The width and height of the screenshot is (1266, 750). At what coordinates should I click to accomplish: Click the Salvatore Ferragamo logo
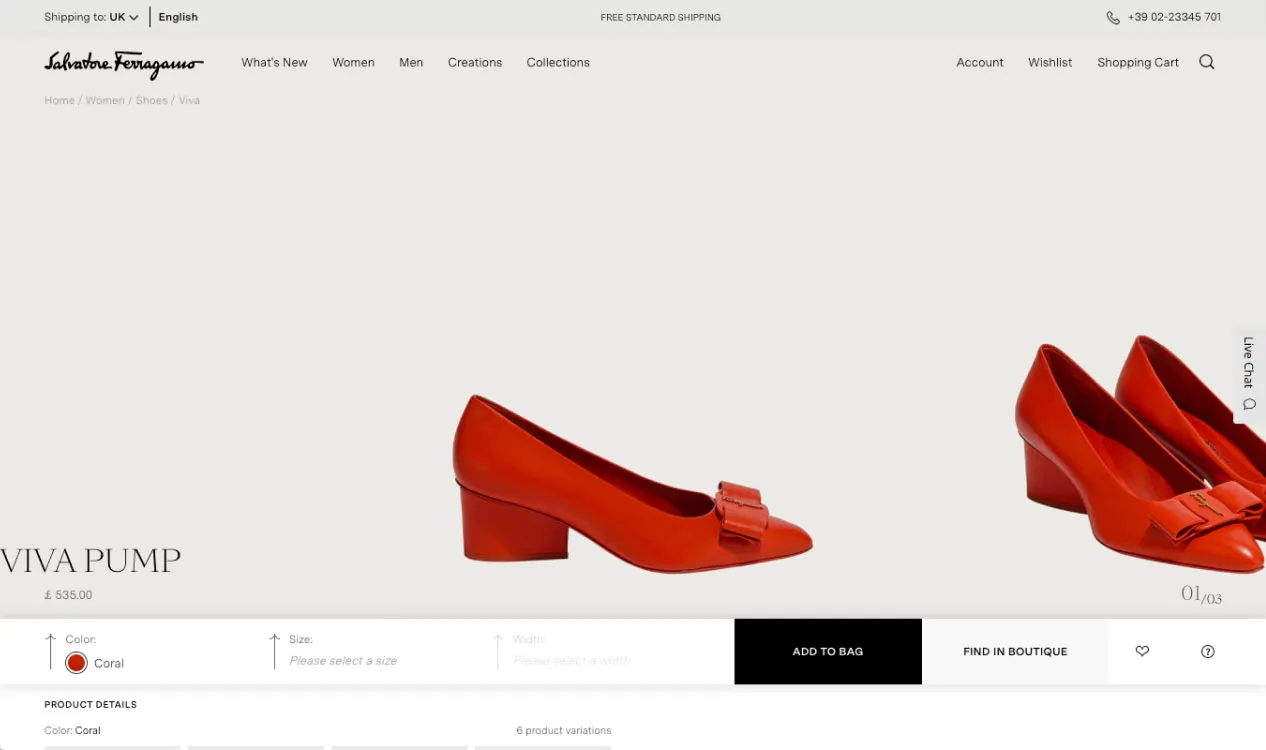122,65
